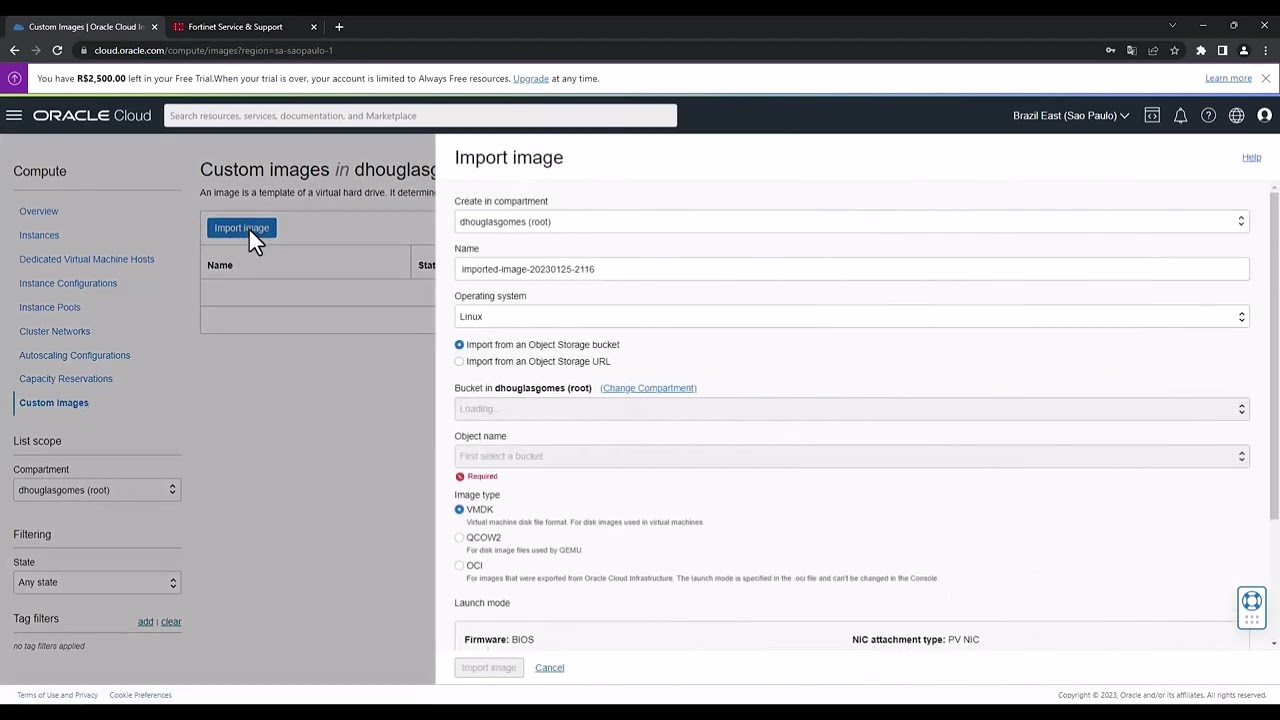Screen dimensions: 1280x720
Task: Click the Import image panel vertical scrollbar
Action: 1274,355
